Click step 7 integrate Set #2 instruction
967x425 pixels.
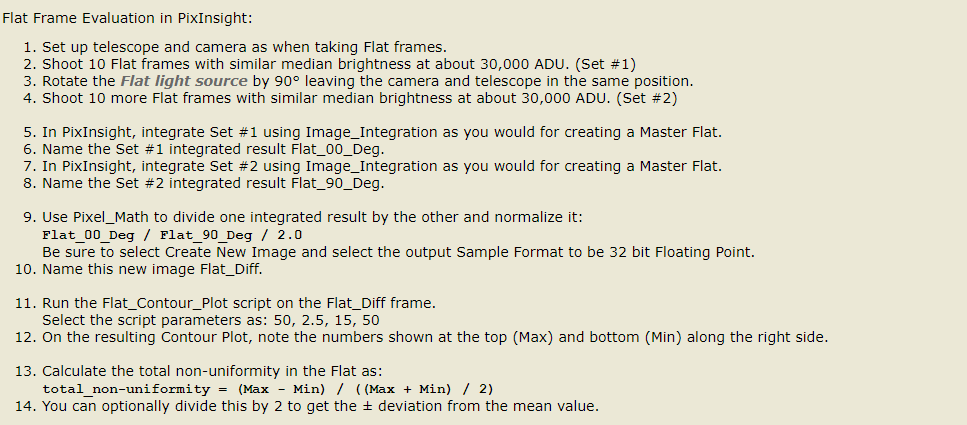point(382,167)
